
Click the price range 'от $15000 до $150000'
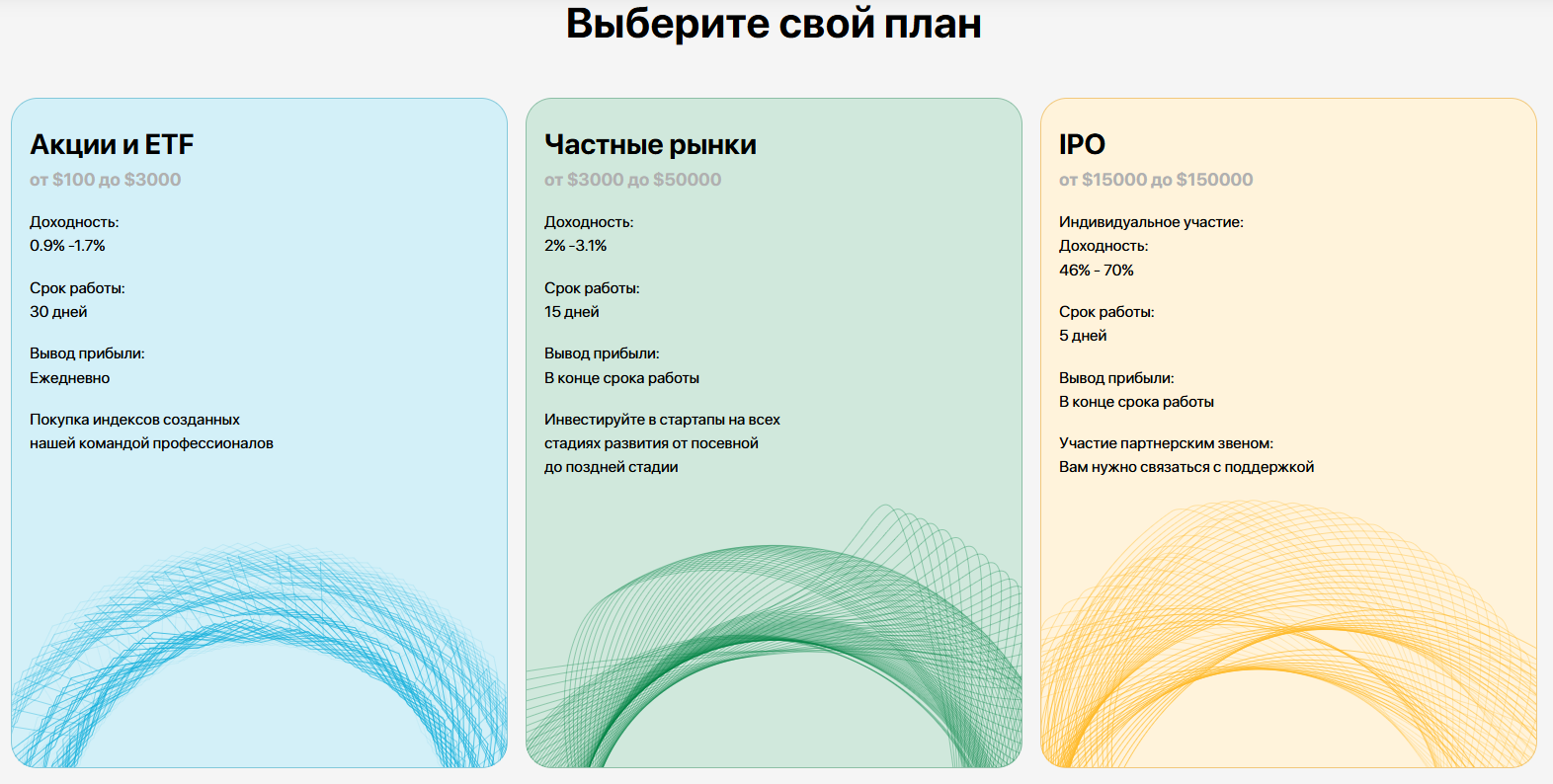[x=1156, y=180]
